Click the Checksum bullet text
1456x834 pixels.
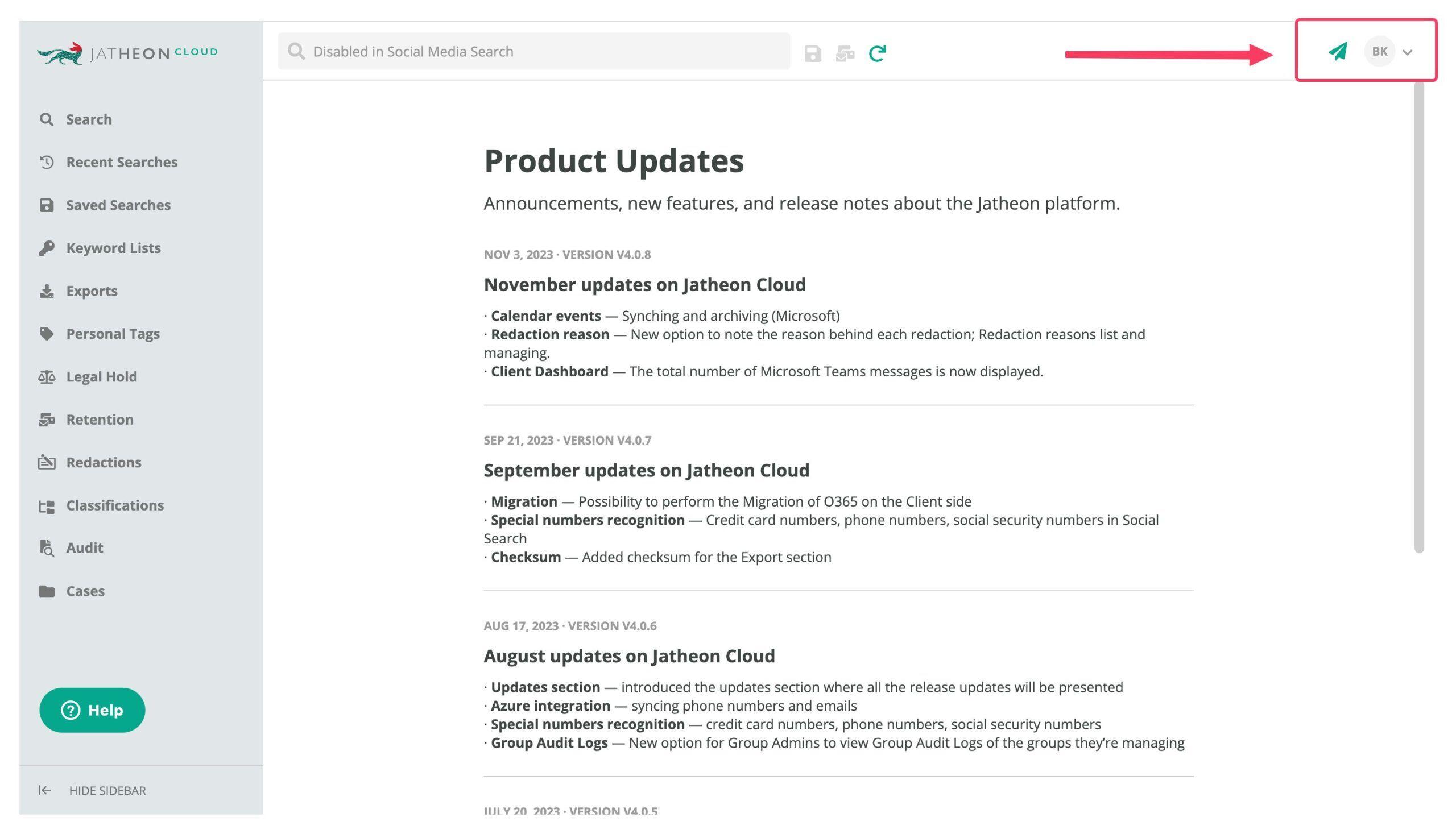click(x=657, y=557)
